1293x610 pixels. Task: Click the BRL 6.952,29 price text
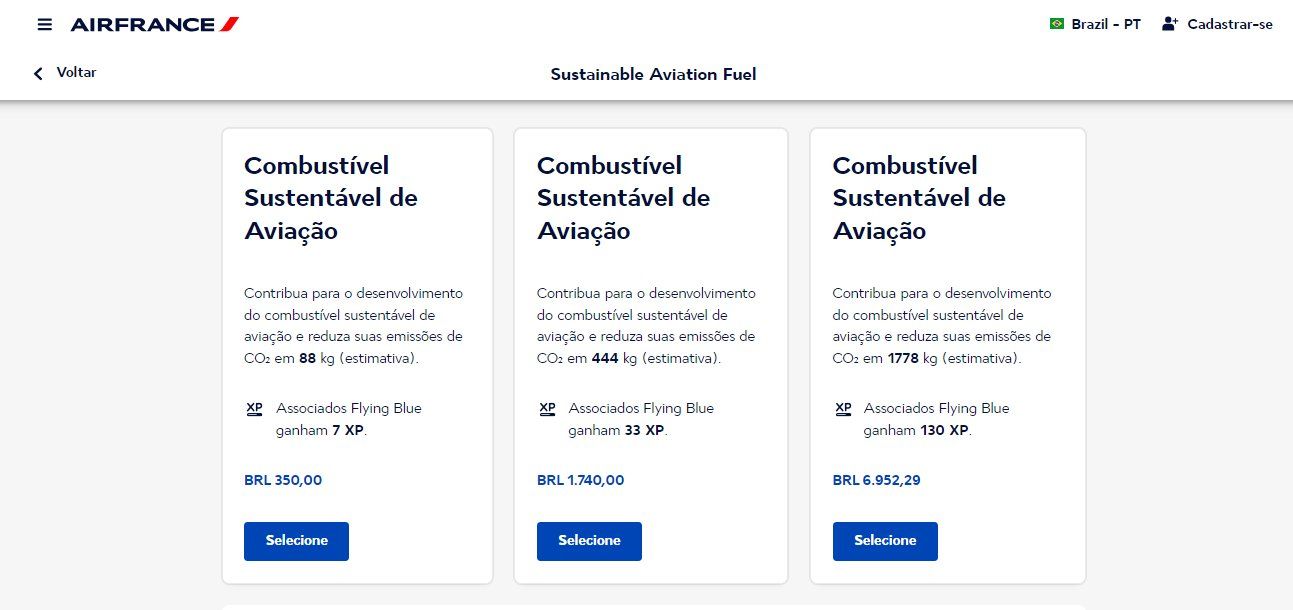[x=876, y=480]
